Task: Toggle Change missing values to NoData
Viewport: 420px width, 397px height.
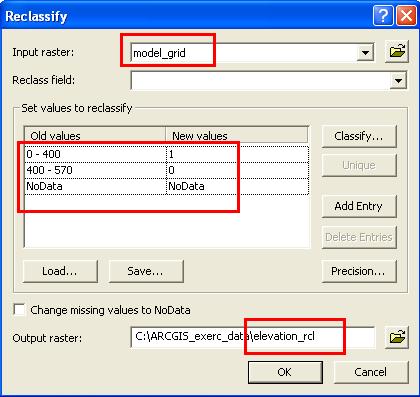Action: point(19,309)
